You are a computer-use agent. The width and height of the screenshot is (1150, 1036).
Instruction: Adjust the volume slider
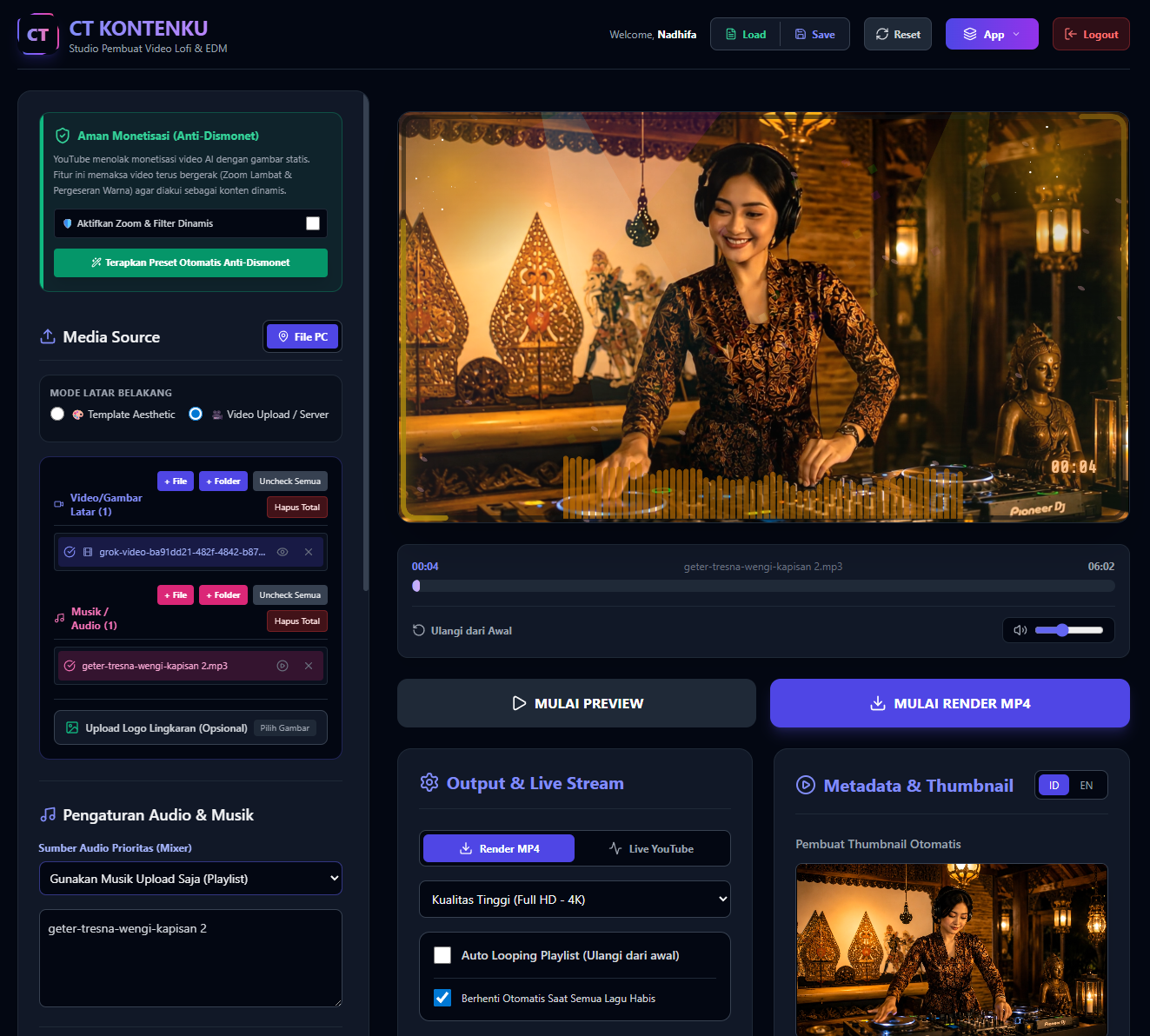click(1068, 630)
